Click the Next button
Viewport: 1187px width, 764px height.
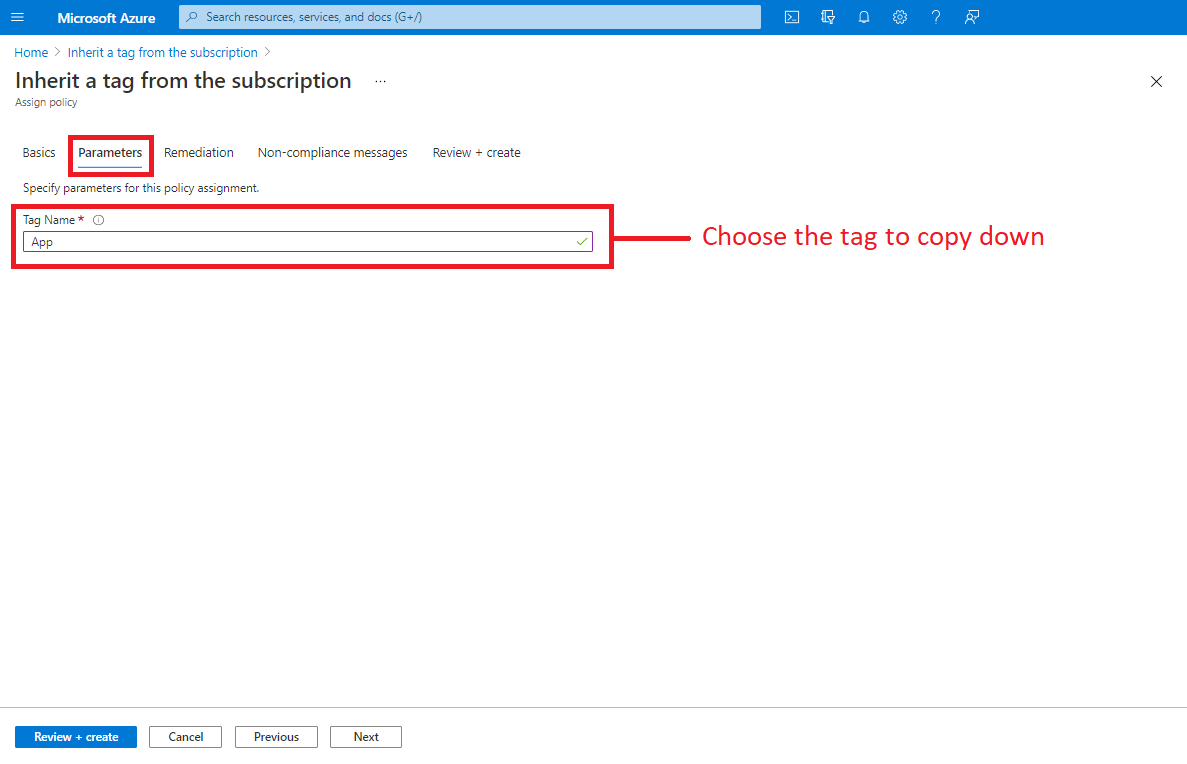[366, 737]
